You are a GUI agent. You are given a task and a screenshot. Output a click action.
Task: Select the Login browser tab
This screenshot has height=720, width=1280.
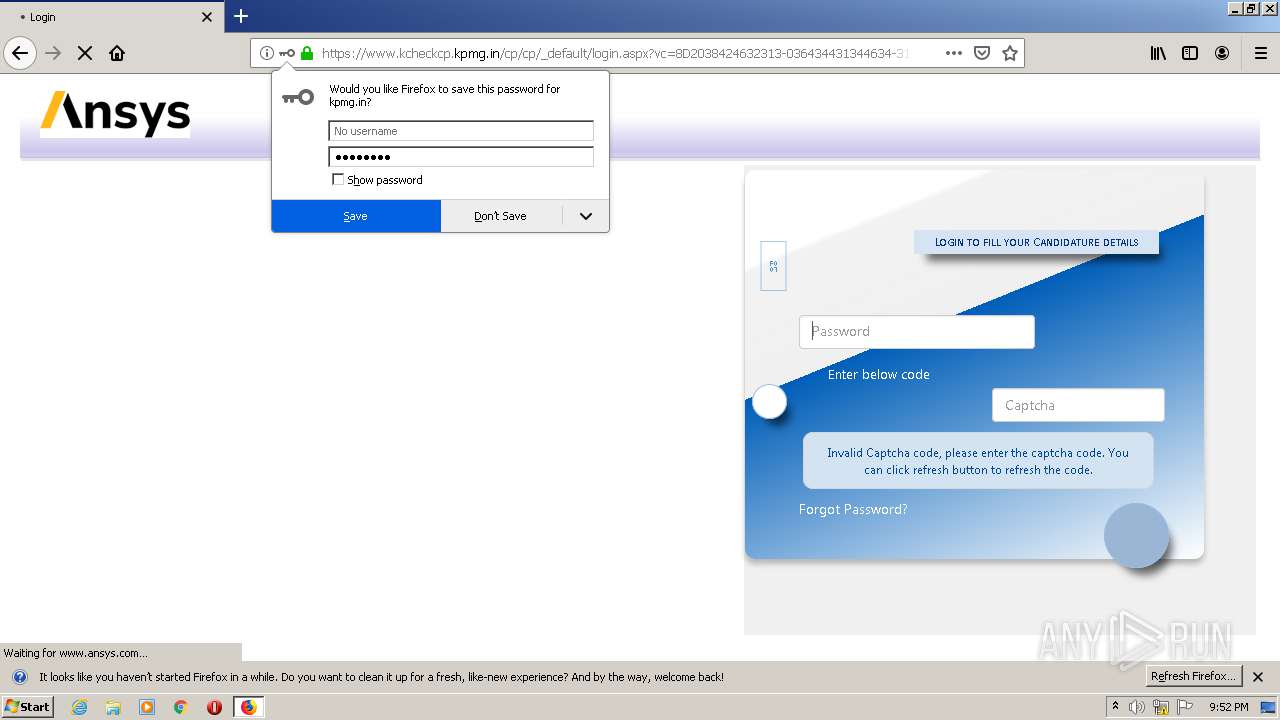click(x=110, y=17)
